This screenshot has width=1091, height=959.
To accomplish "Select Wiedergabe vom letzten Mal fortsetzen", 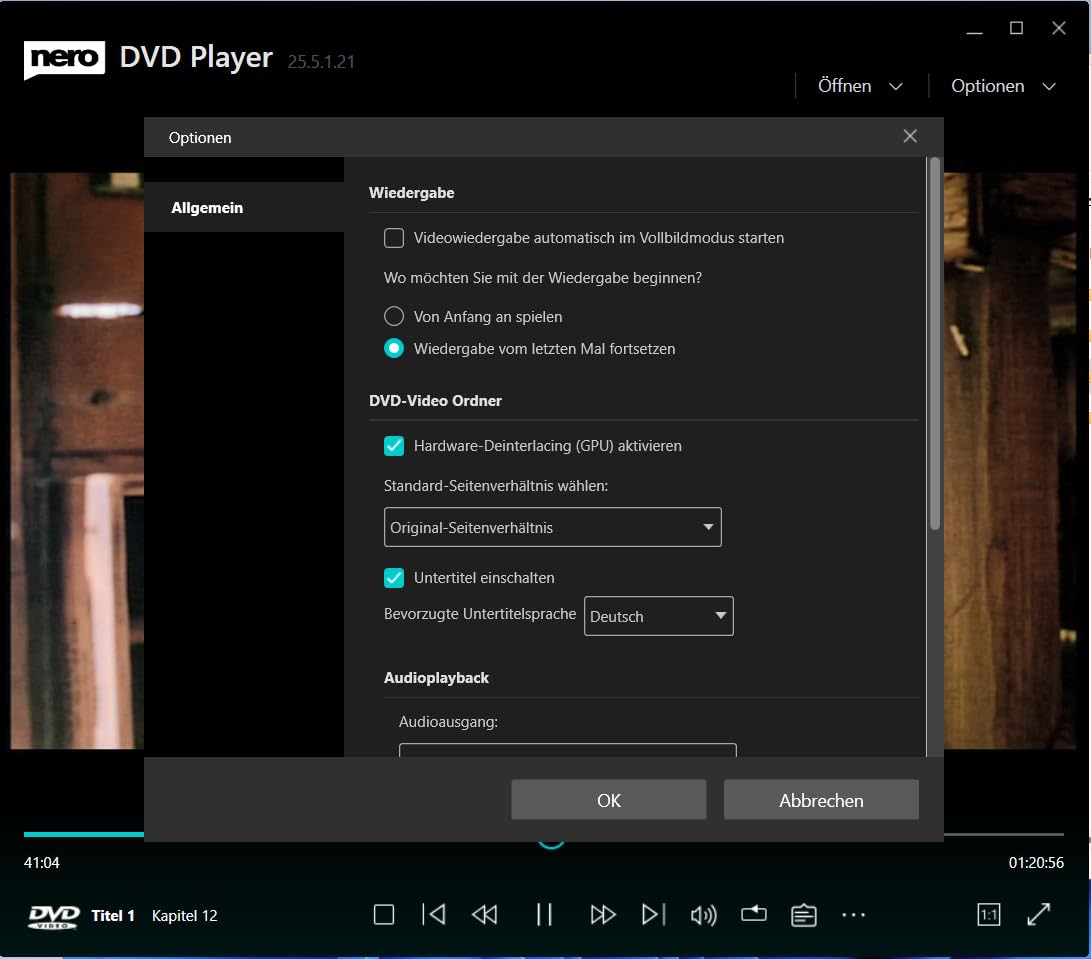I will [394, 349].
